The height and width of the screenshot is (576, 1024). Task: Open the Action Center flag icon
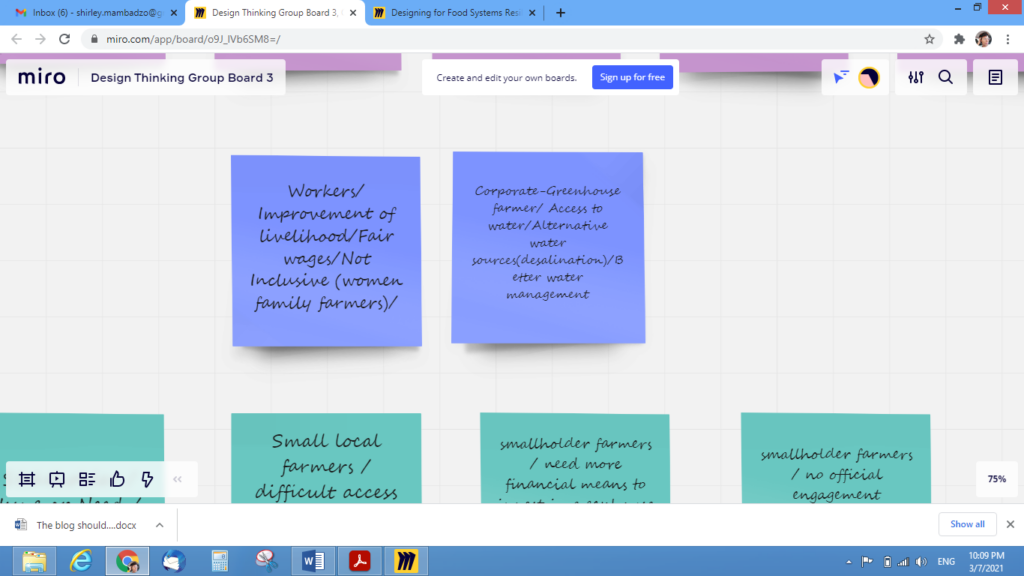(867, 562)
